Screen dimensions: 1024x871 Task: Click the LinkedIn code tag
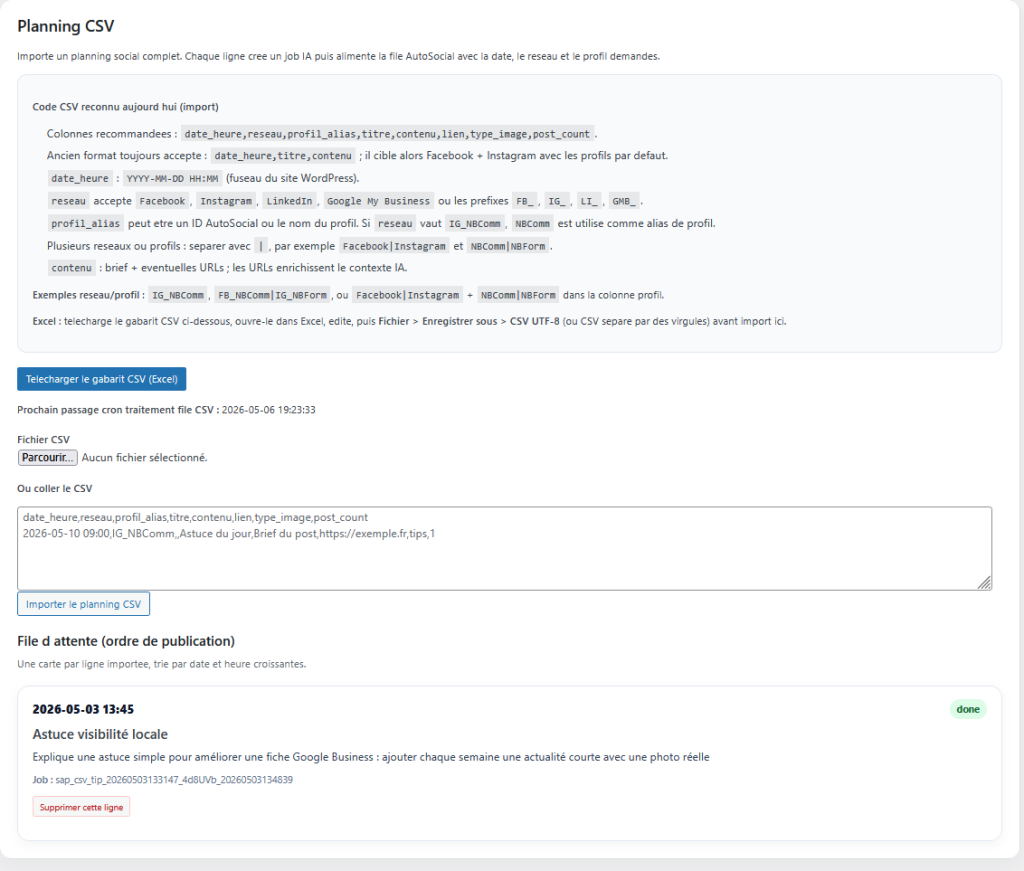point(289,201)
